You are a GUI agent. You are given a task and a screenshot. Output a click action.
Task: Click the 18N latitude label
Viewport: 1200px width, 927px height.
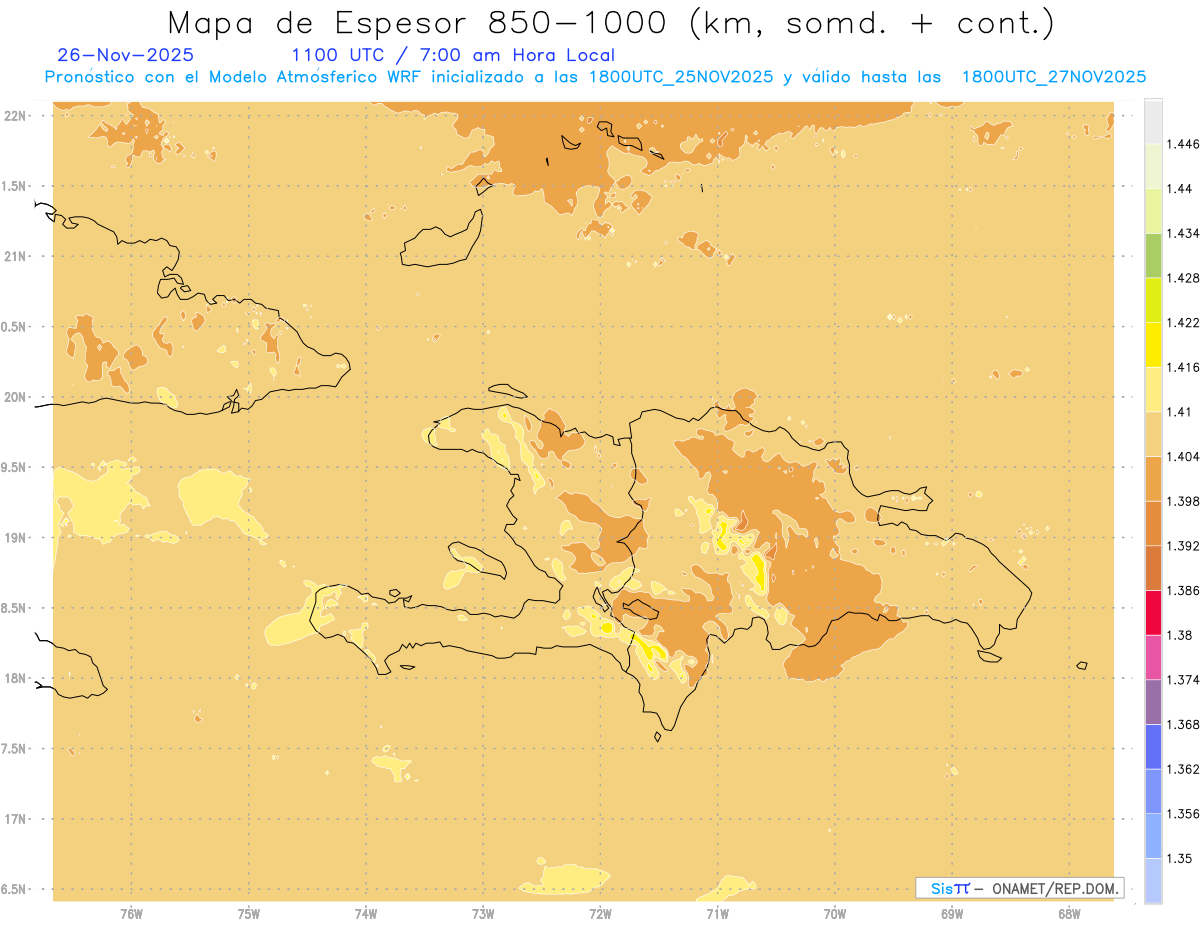click(x=16, y=679)
